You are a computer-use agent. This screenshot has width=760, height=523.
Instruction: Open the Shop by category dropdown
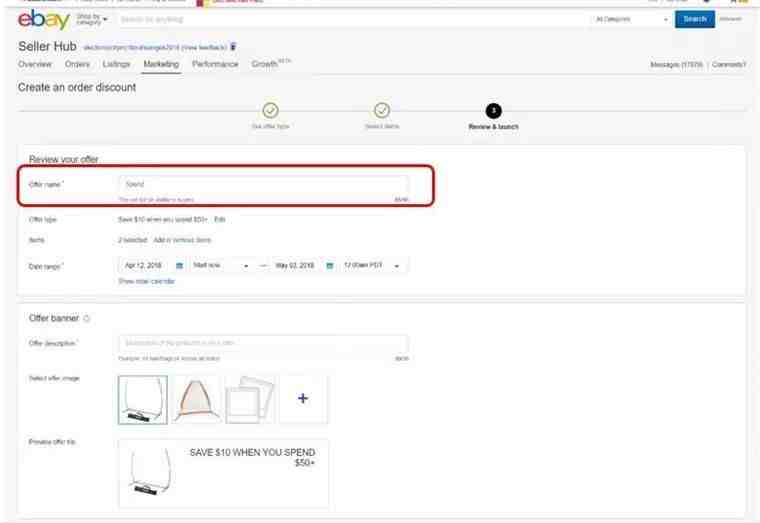coord(92,19)
